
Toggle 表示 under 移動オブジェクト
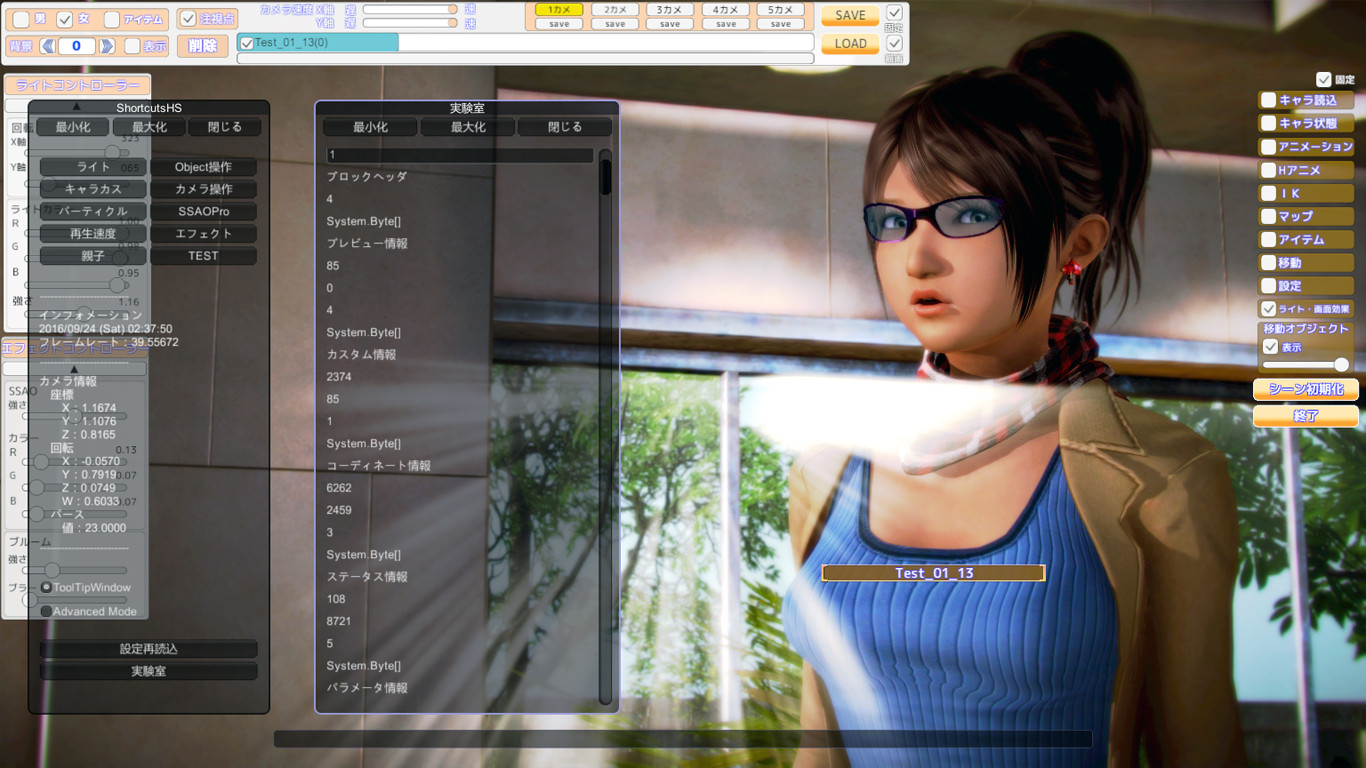(x=1271, y=347)
